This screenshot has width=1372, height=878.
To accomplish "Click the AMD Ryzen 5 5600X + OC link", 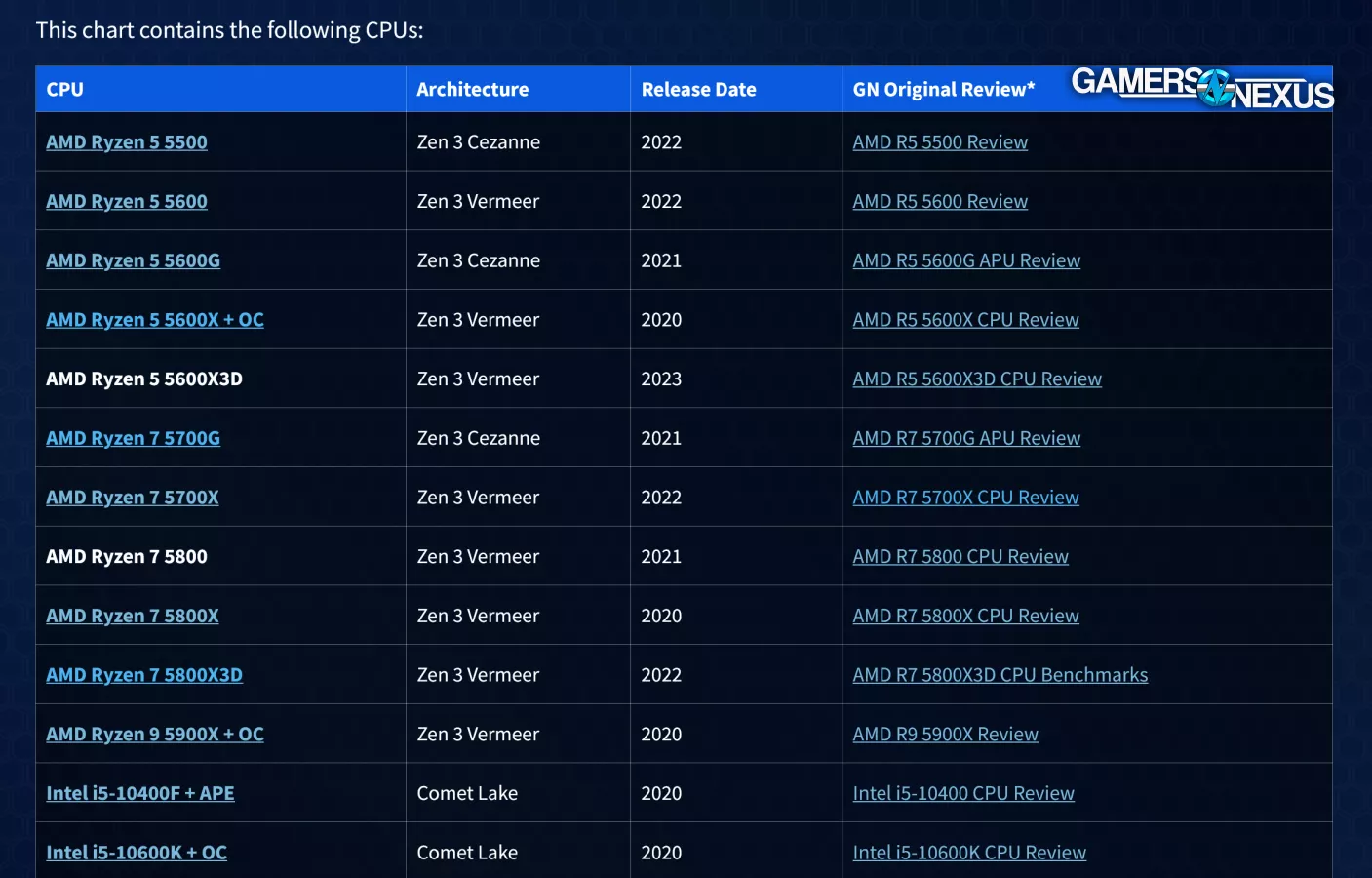I will point(155,320).
